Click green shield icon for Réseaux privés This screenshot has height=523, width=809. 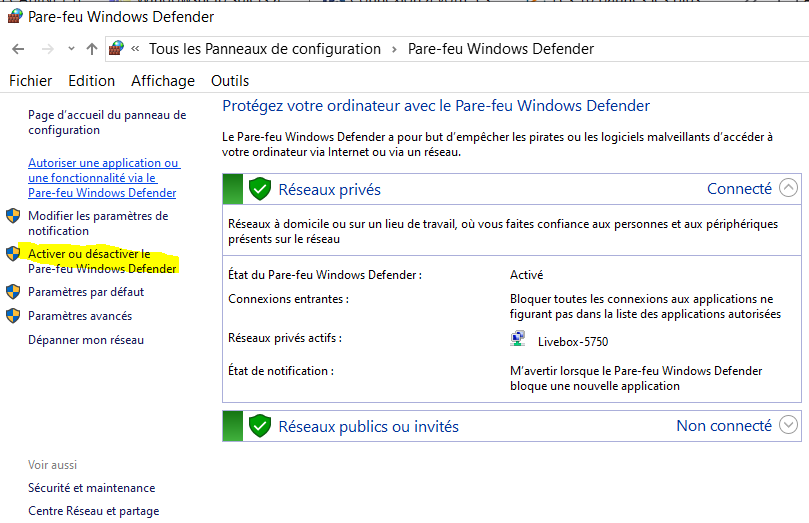click(260, 189)
